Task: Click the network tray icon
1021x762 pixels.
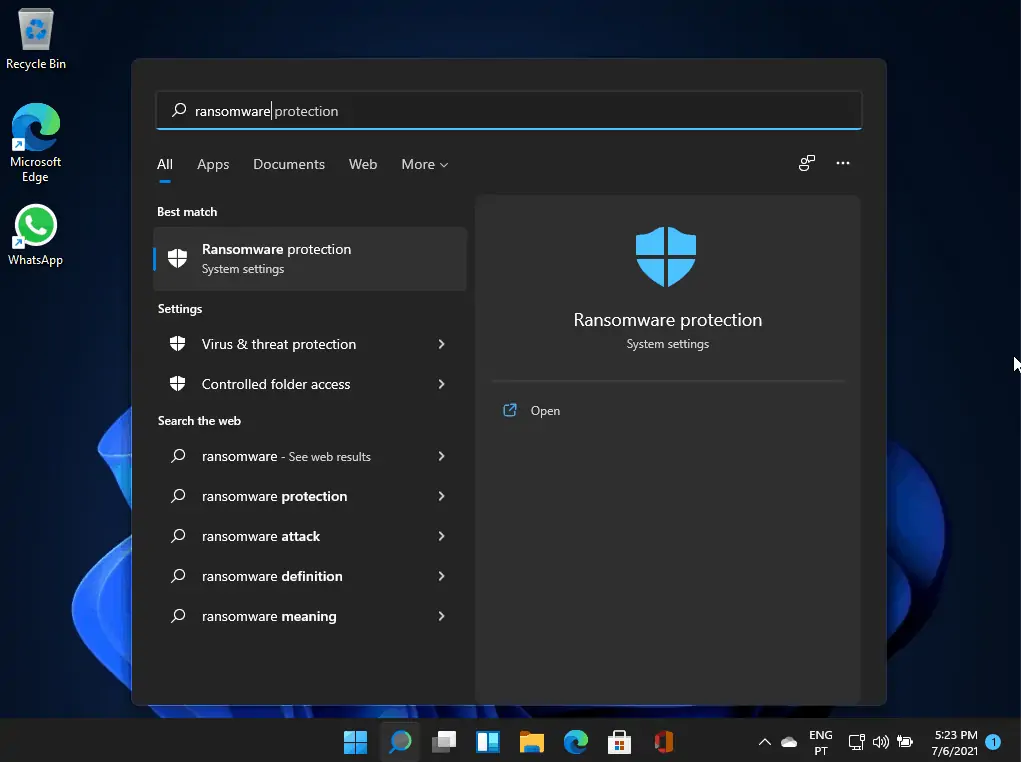Action: pyautogui.click(x=856, y=742)
